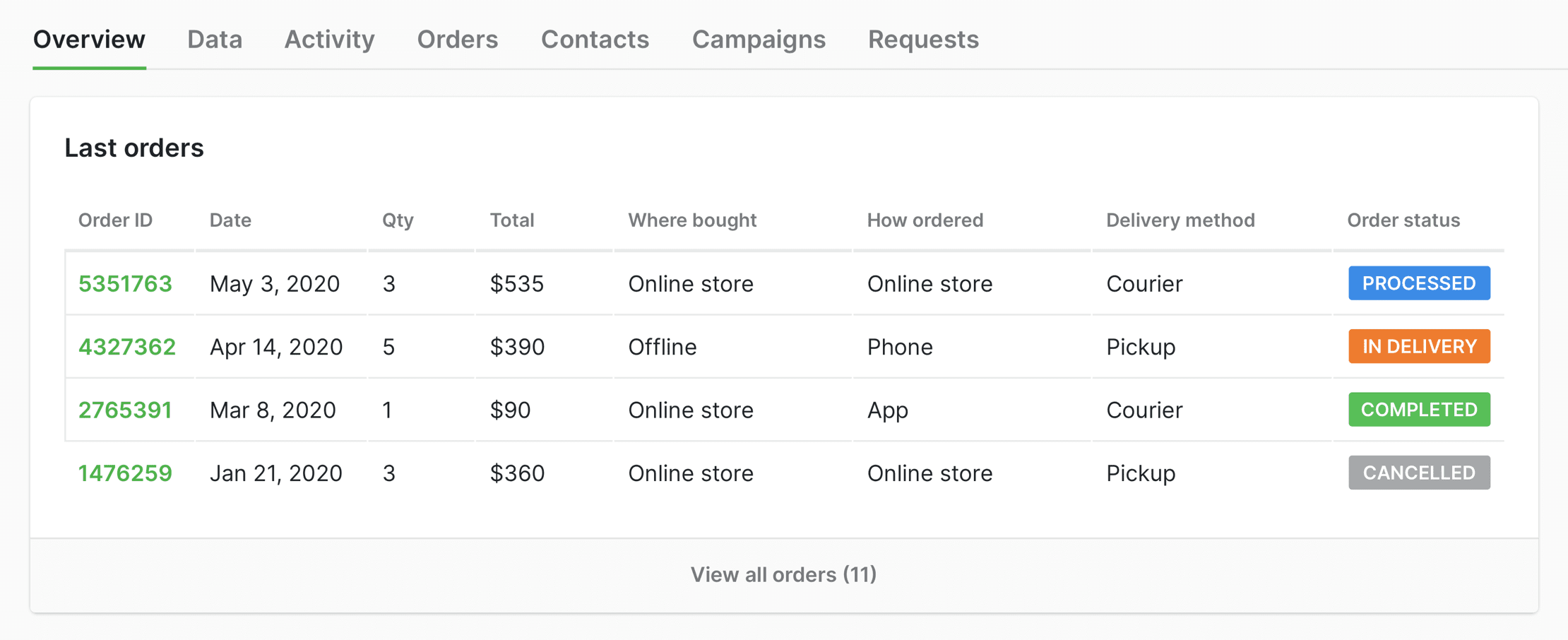
Task: Click the CANCELLED status badge
Action: click(x=1419, y=473)
